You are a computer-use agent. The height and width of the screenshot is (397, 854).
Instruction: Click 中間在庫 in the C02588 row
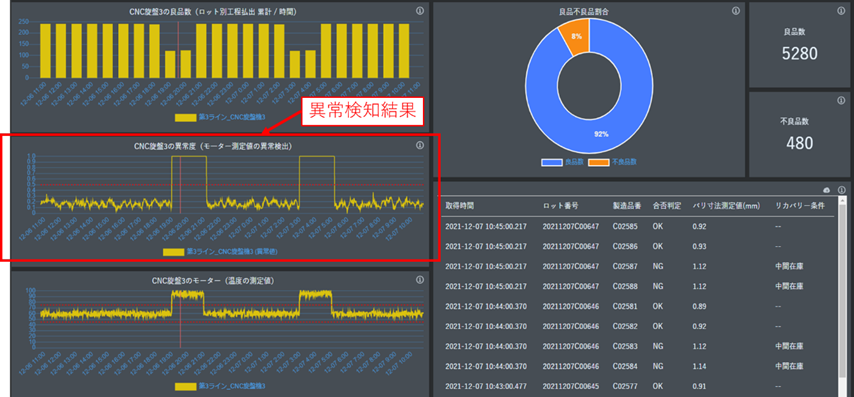[x=789, y=286]
